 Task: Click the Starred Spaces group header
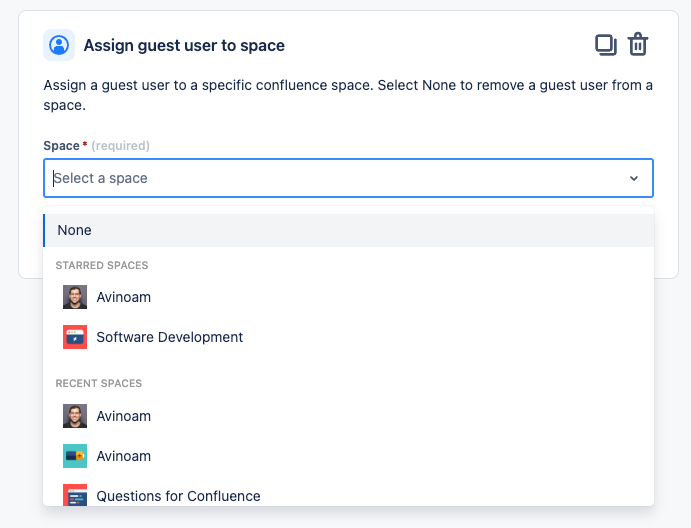(102, 265)
